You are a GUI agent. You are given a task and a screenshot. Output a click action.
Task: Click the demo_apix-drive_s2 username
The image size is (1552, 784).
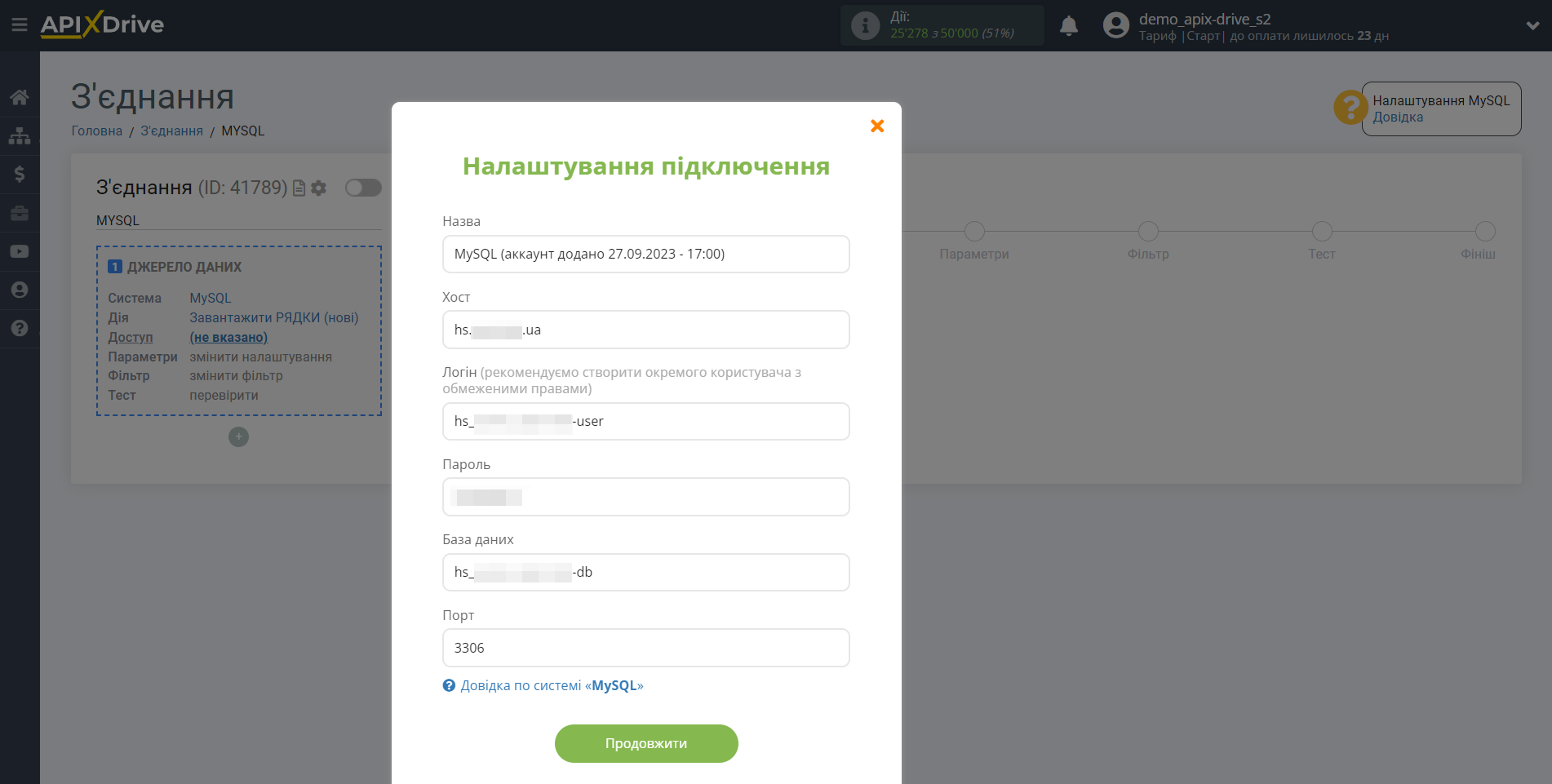1204,19
